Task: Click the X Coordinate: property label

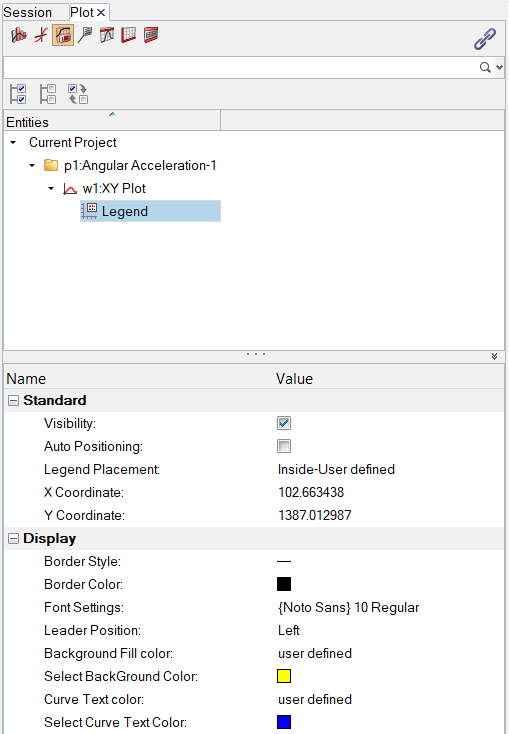Action: (x=84, y=492)
